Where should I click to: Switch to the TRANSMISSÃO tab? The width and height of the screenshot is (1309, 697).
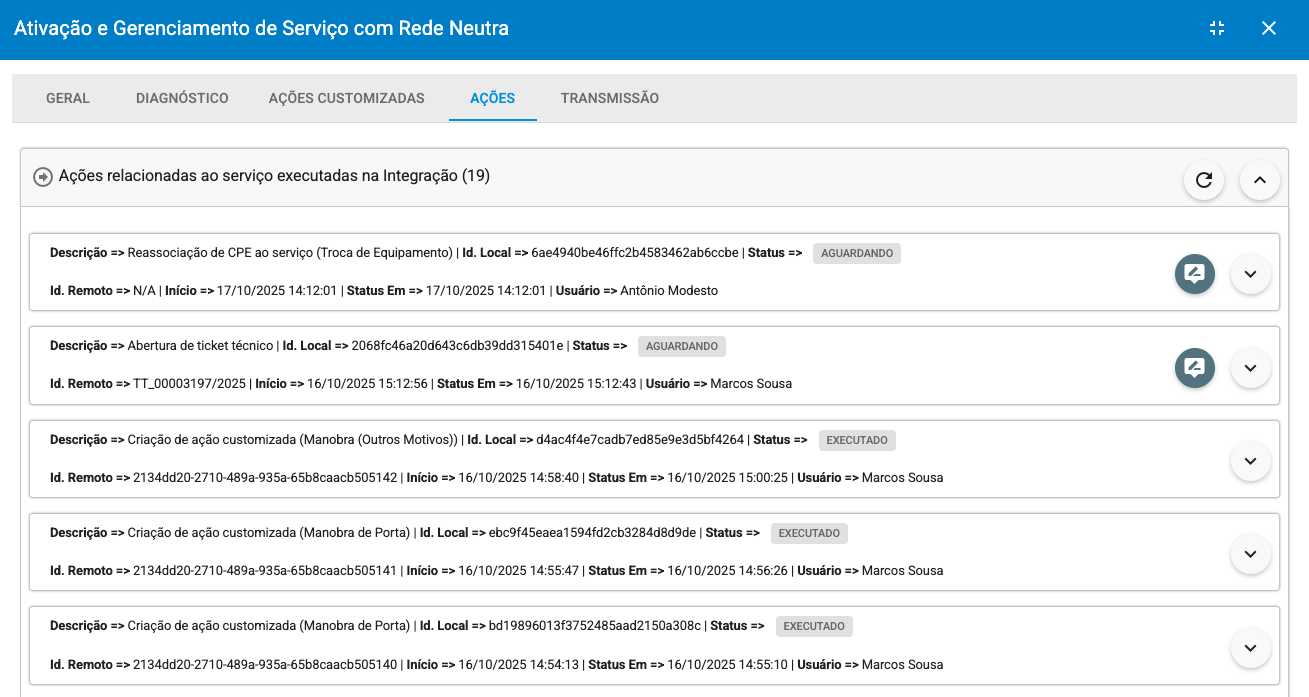610,98
